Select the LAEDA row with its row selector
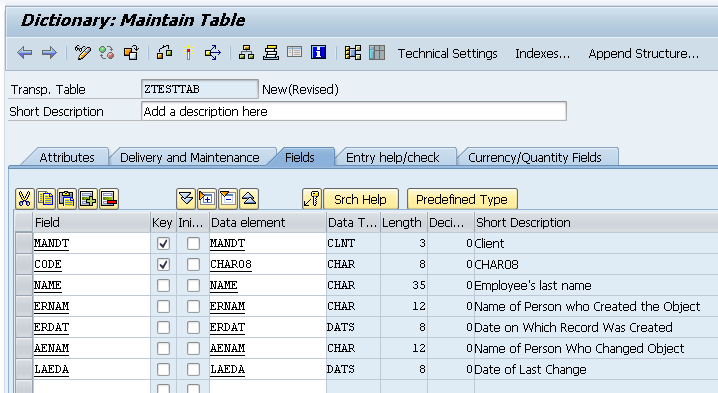Screen dimensions: 718x393 pyautogui.click(x=23, y=370)
